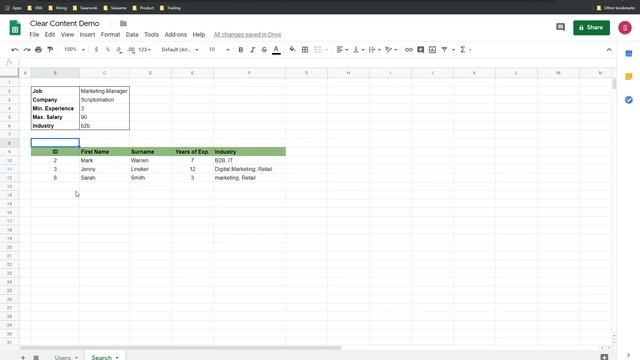
Task: Toggle strikethrough formatting
Action: pyautogui.click(x=264, y=50)
